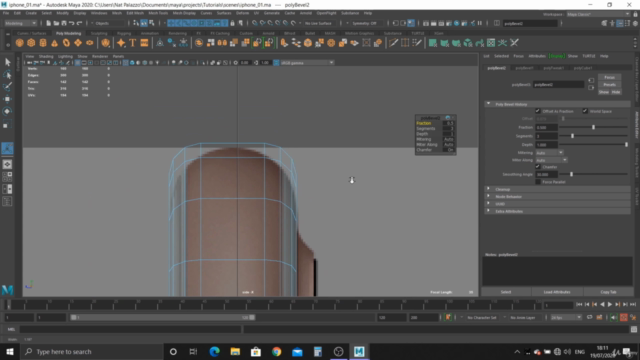Click the Presets button
Viewport: 640px width, 360px height.
click(609, 84)
